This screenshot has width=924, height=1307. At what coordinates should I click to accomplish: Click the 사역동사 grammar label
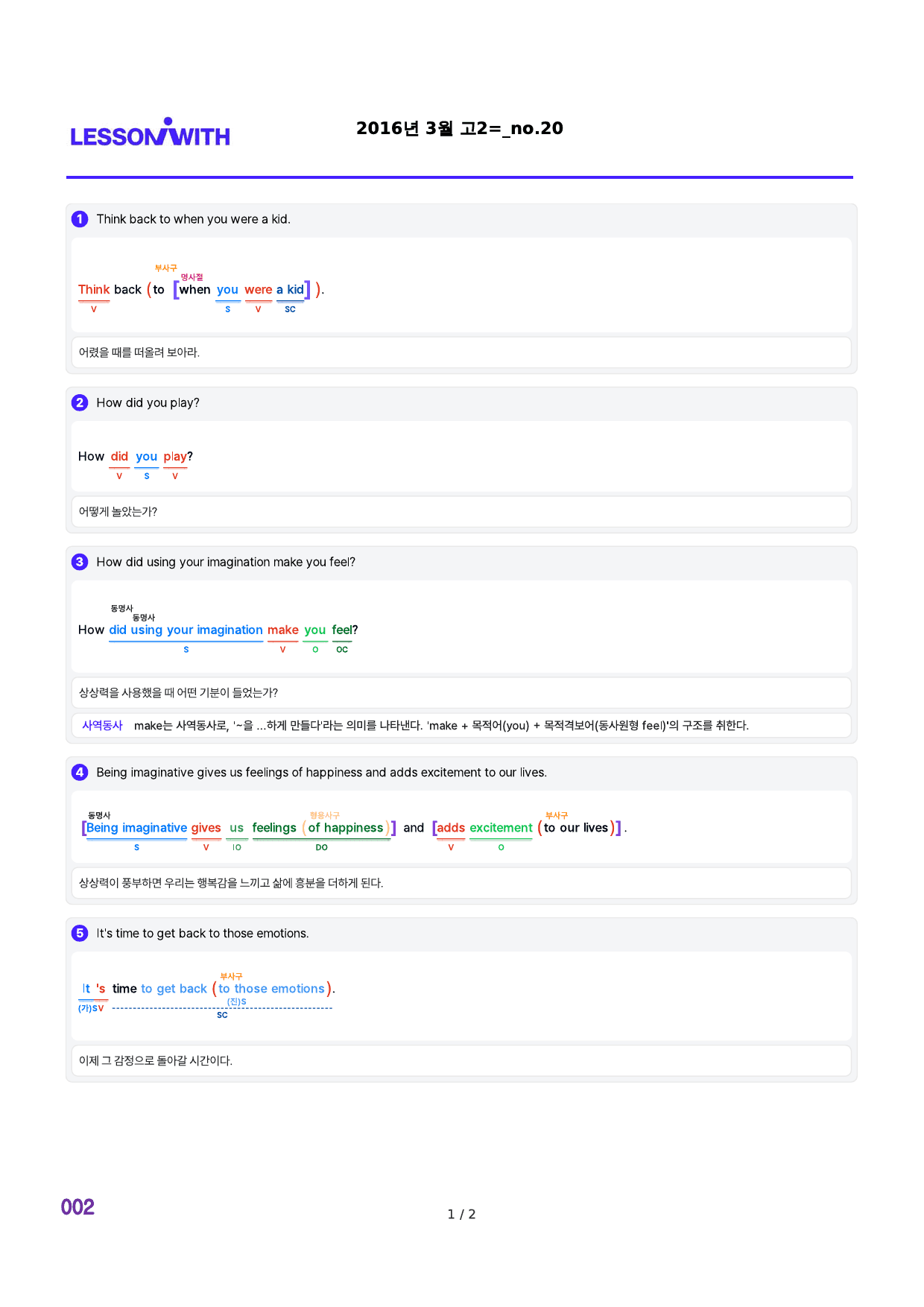pos(102,725)
